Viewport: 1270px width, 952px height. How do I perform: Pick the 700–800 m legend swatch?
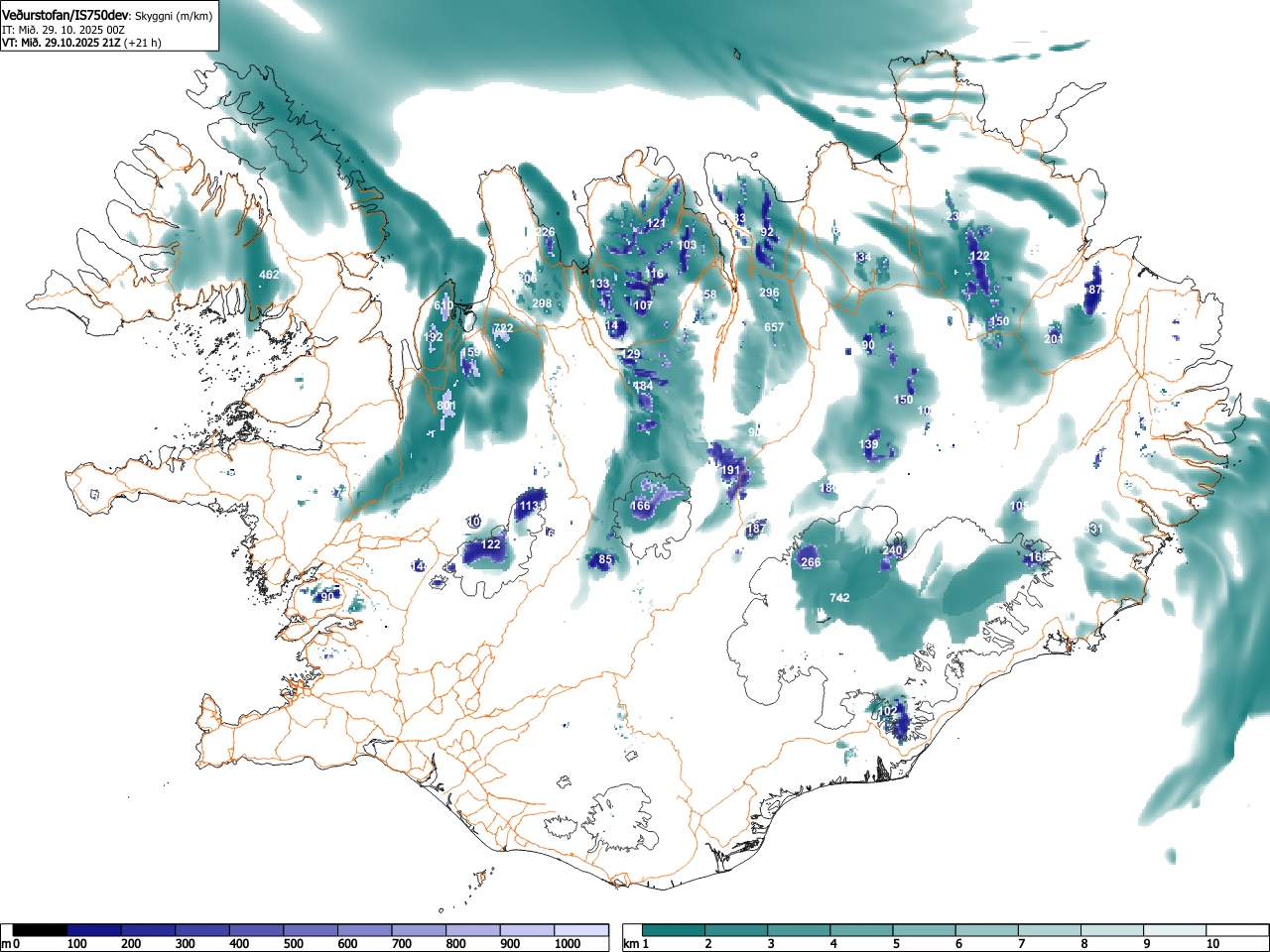420,930
